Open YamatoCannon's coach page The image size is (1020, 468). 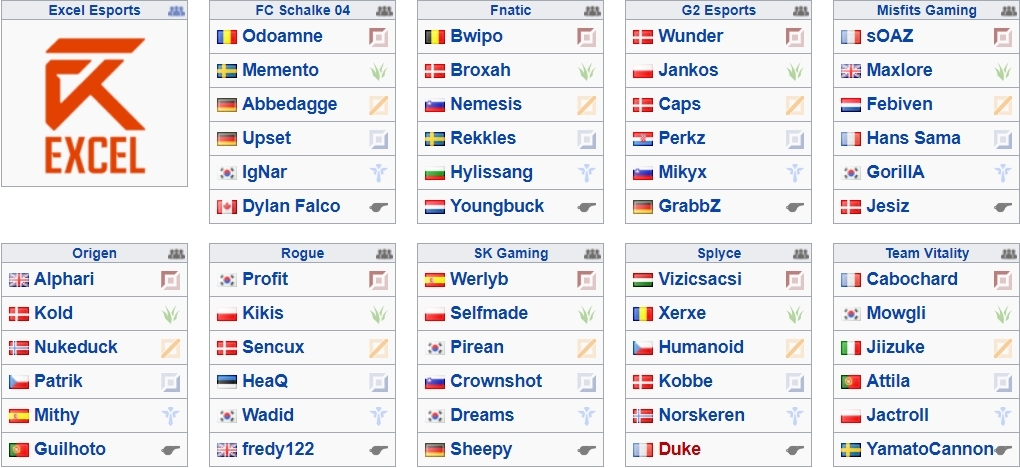930,448
